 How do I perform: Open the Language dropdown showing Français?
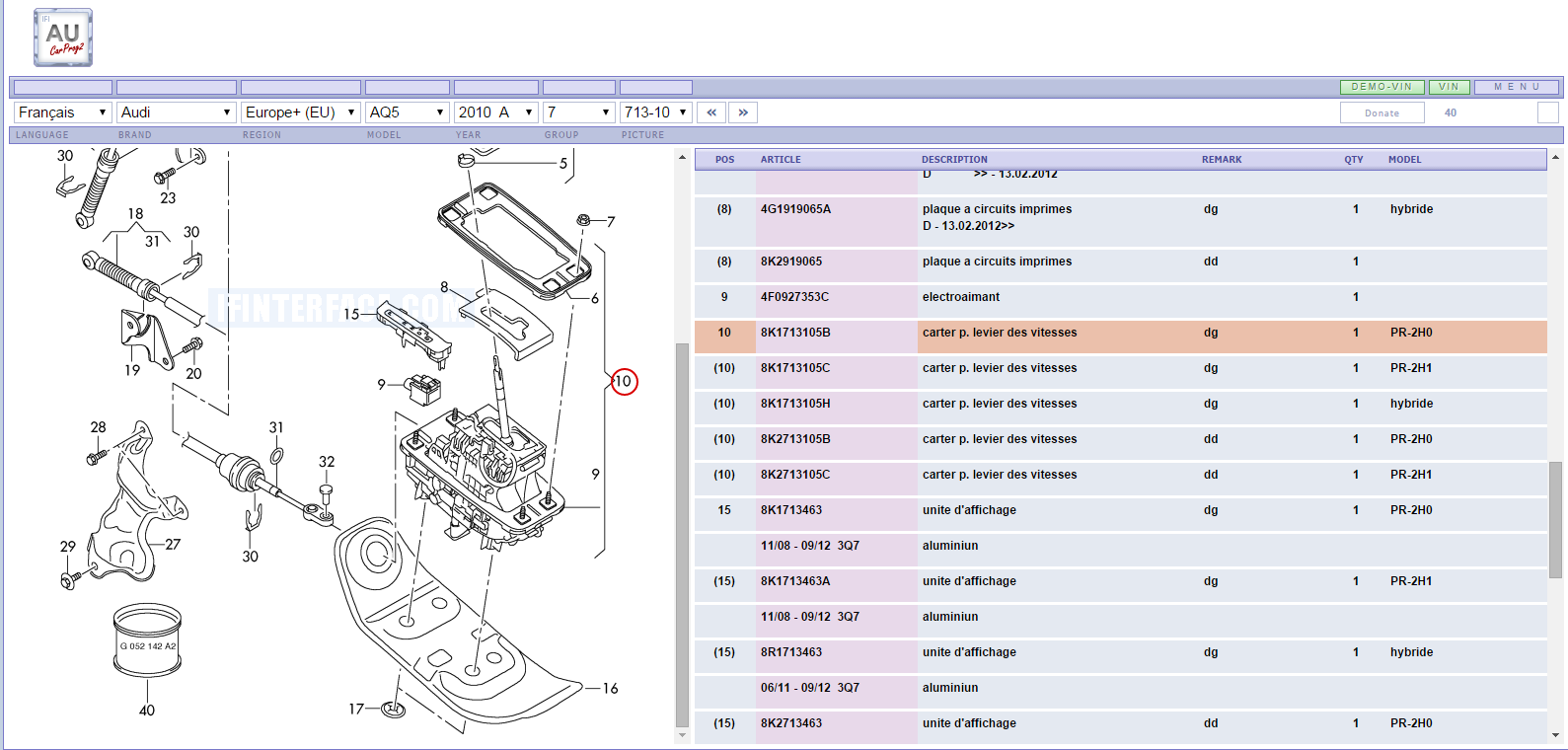(x=62, y=112)
